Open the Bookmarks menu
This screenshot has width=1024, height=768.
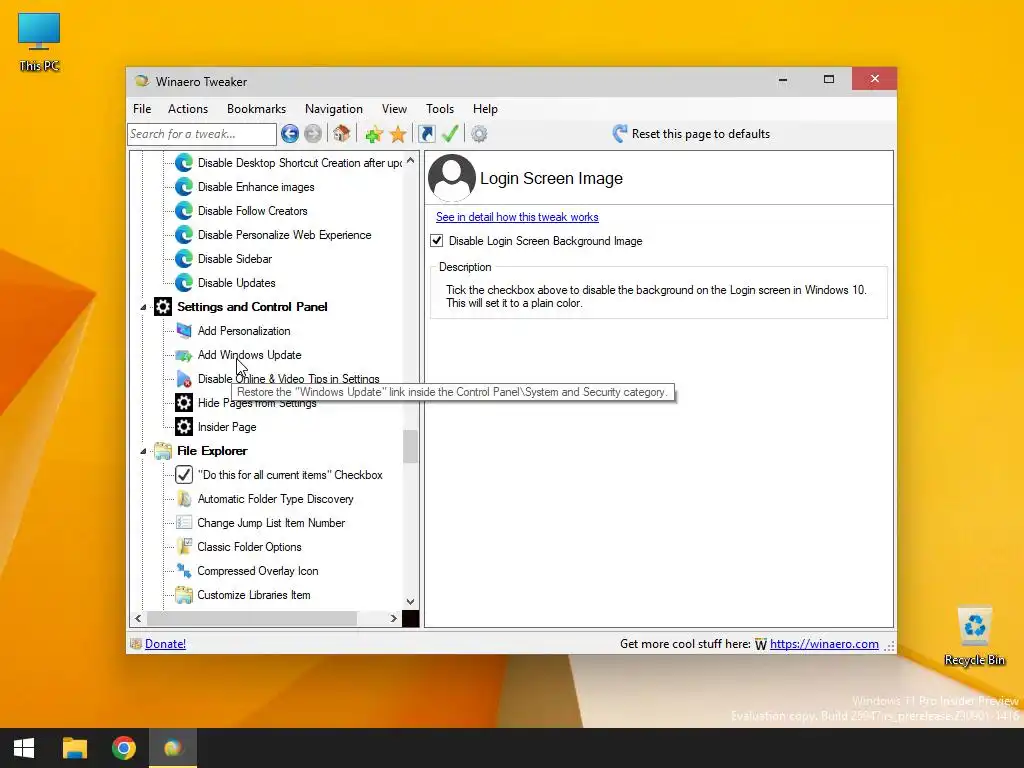[257, 109]
